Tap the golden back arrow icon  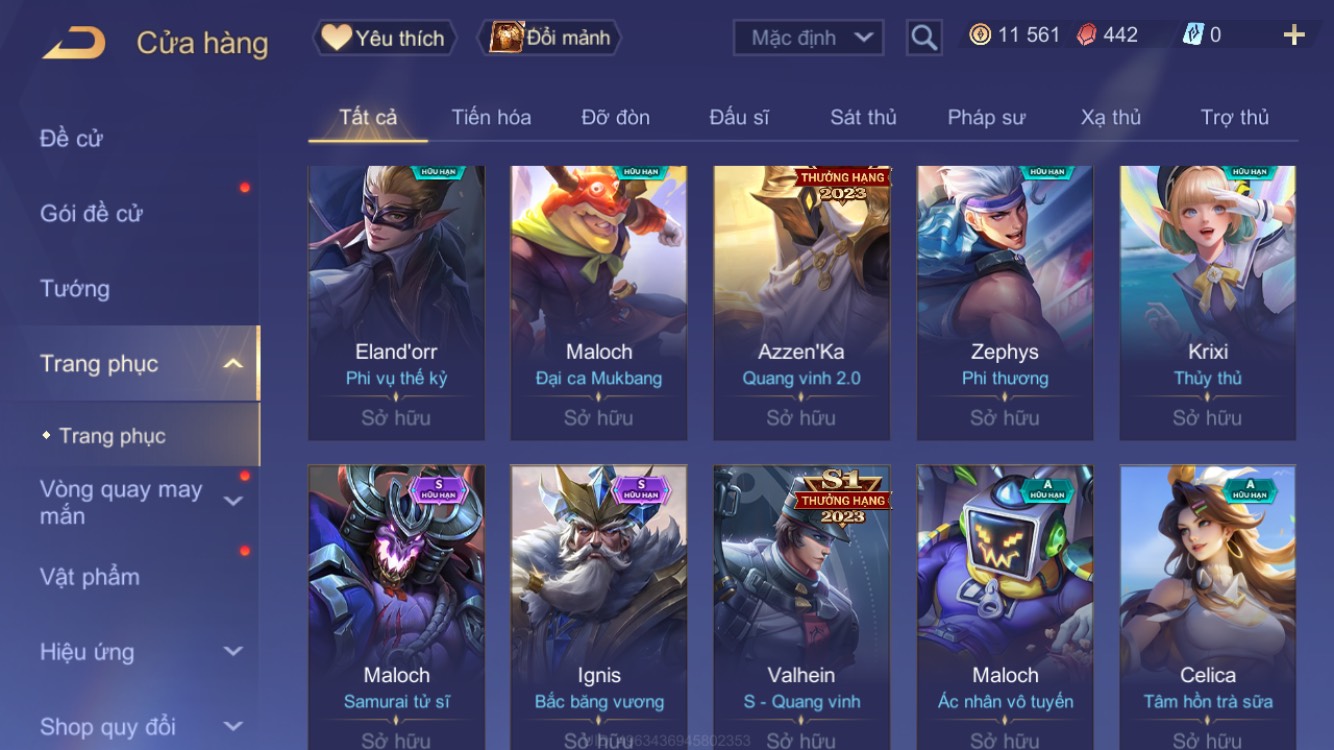(74, 42)
